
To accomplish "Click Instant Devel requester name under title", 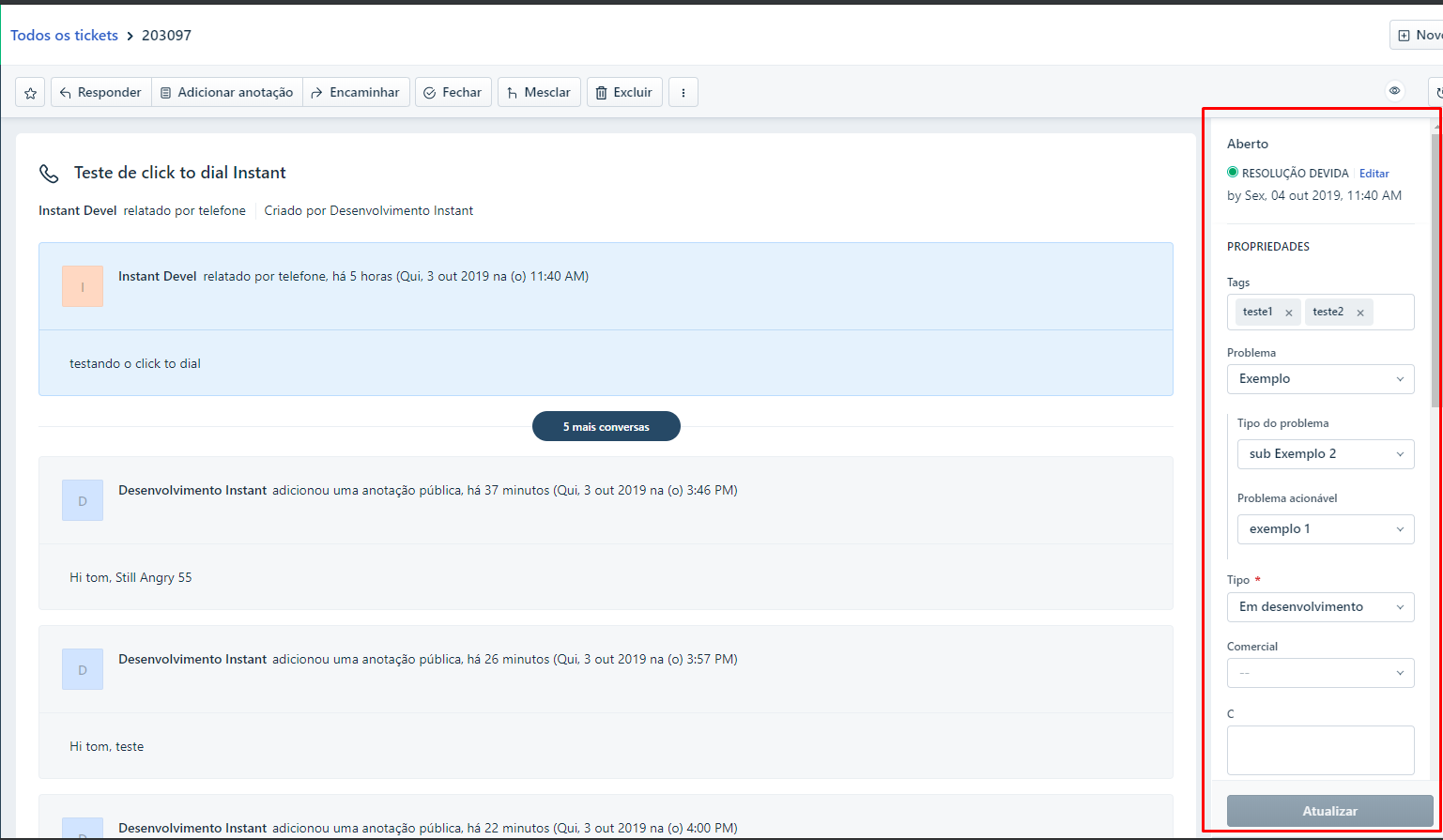I will [78, 210].
